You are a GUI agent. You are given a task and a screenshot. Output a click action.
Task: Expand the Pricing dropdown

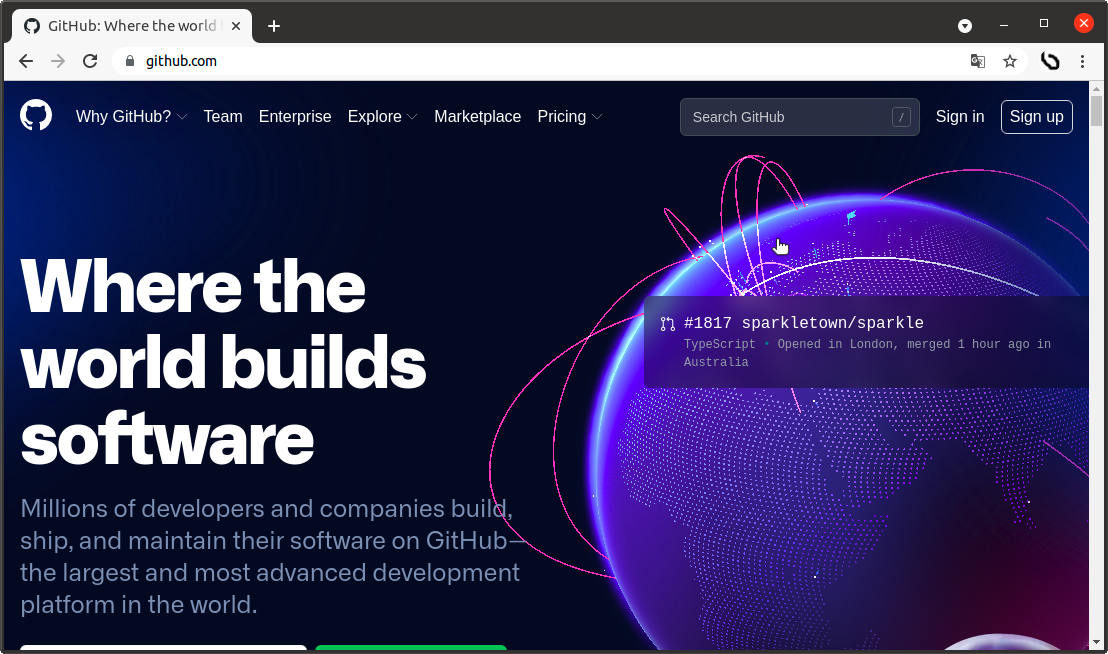(x=570, y=117)
